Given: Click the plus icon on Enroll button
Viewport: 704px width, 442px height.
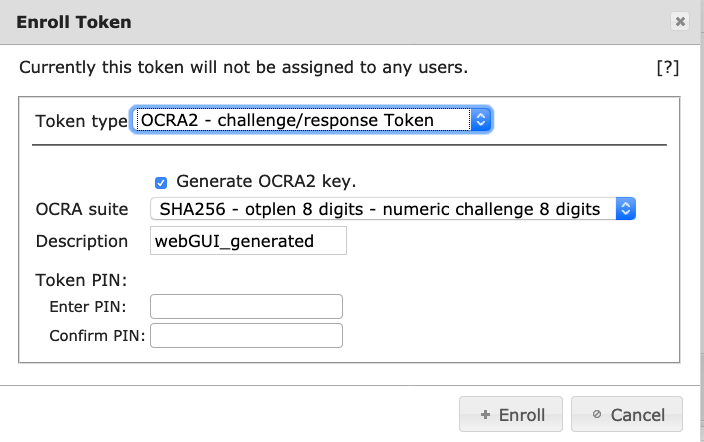Looking at the screenshot, I should click(x=485, y=415).
